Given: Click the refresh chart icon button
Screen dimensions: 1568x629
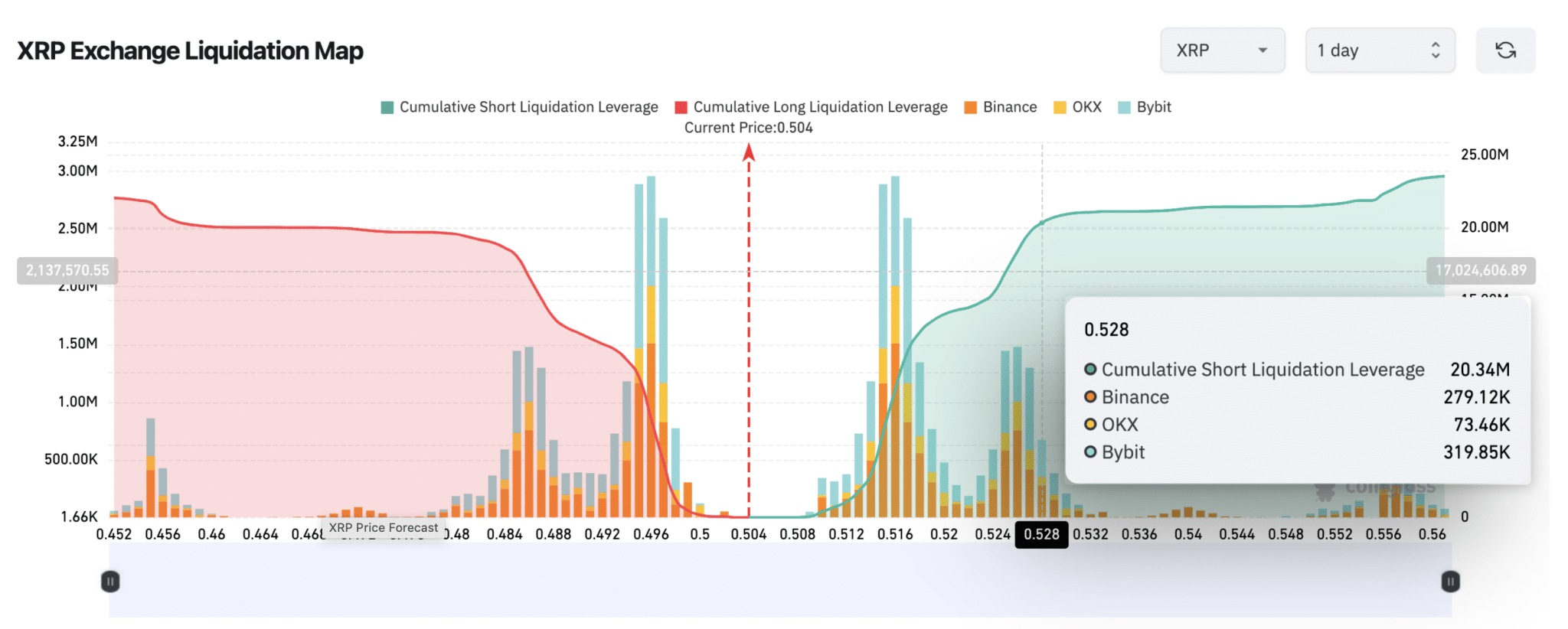Looking at the screenshot, I should [1505, 51].
